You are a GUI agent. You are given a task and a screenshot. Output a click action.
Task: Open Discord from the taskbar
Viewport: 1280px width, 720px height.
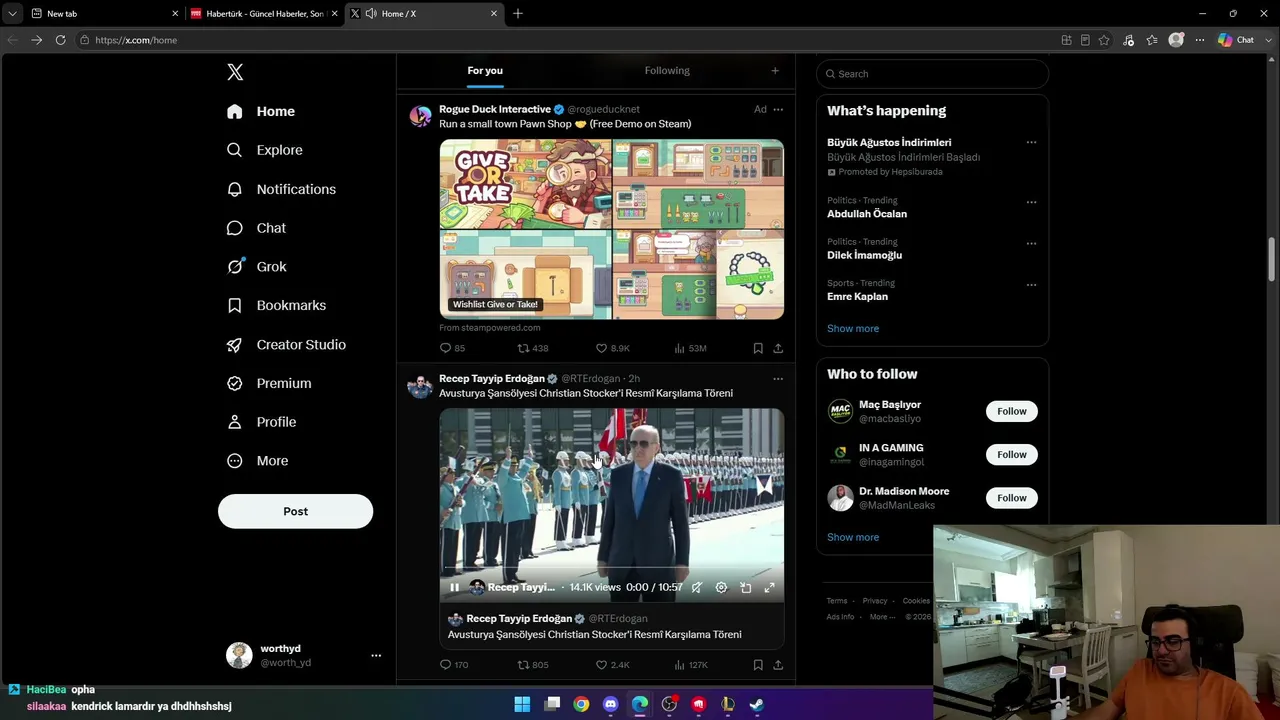coord(610,704)
